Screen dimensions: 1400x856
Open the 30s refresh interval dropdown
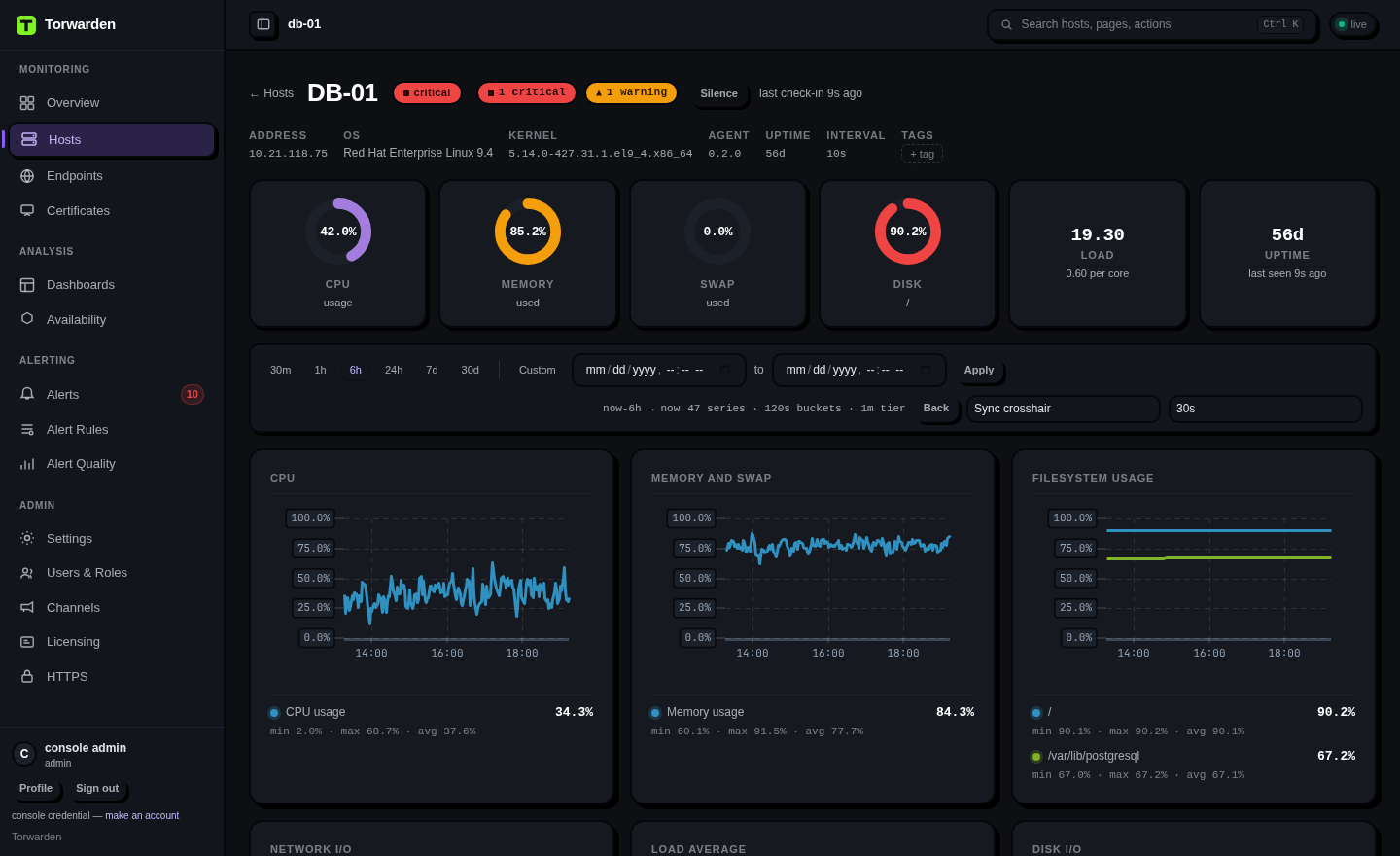(1266, 409)
